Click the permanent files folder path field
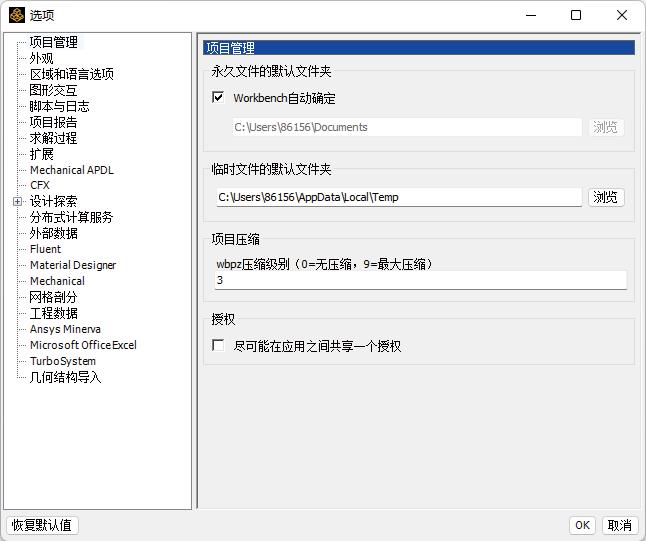 (407, 127)
